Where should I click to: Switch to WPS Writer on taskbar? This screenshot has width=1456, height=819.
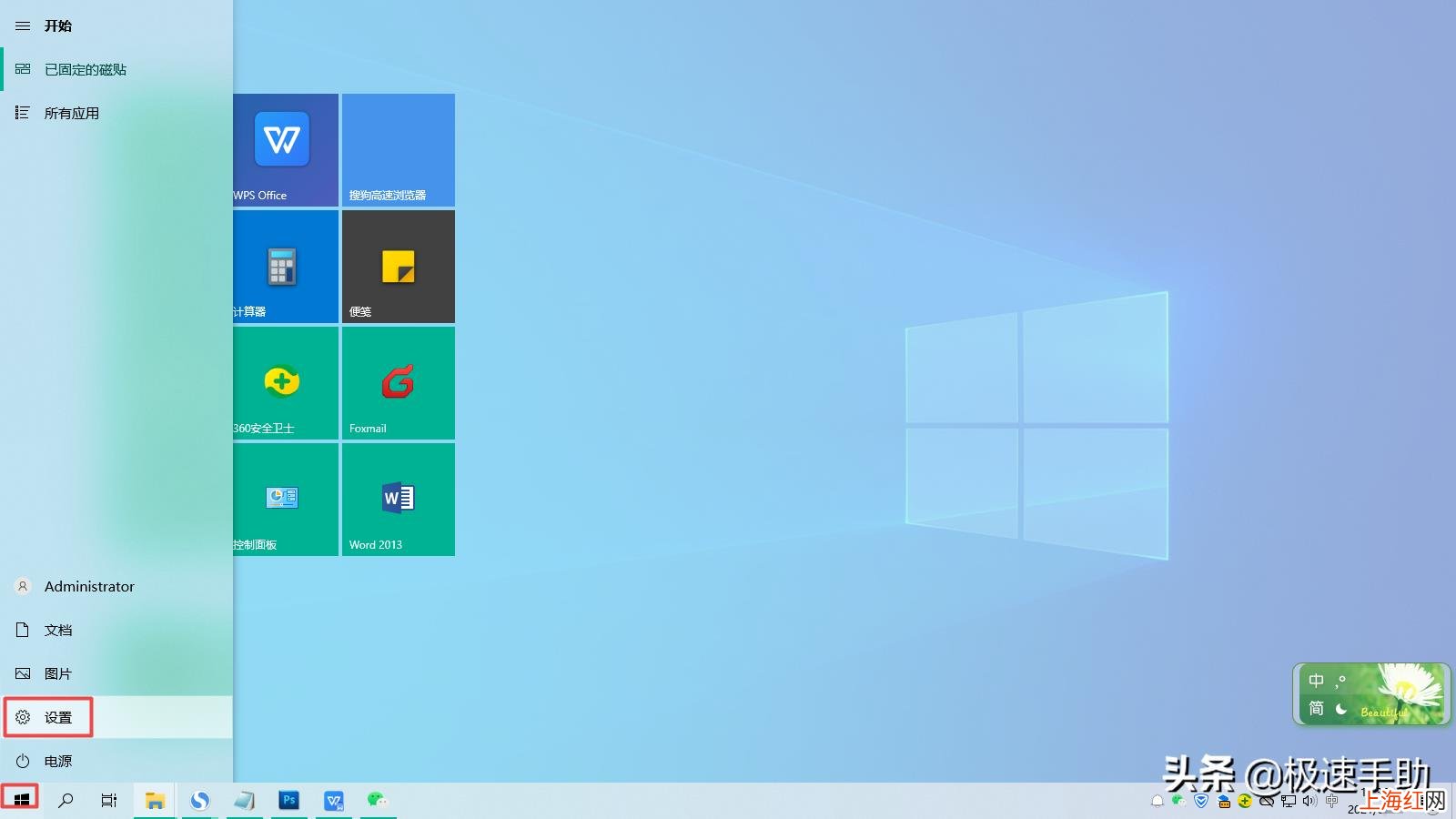[334, 801]
